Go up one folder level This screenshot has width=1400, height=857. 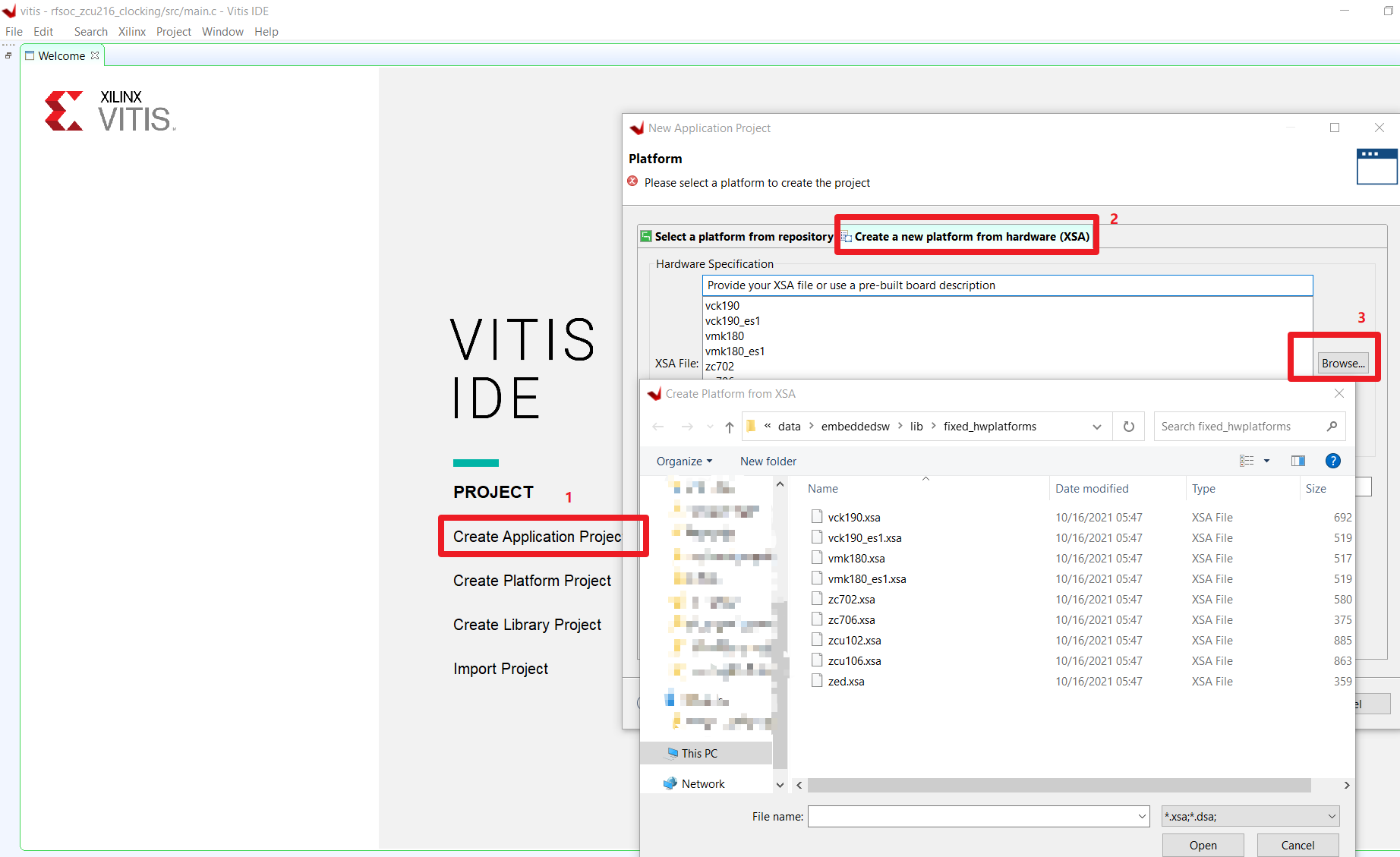point(730,427)
